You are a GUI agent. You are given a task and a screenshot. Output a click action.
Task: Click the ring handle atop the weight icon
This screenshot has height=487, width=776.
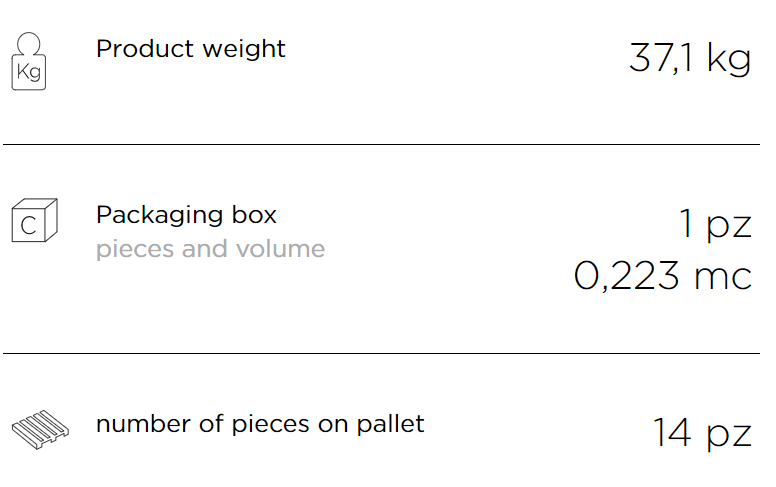(29, 44)
